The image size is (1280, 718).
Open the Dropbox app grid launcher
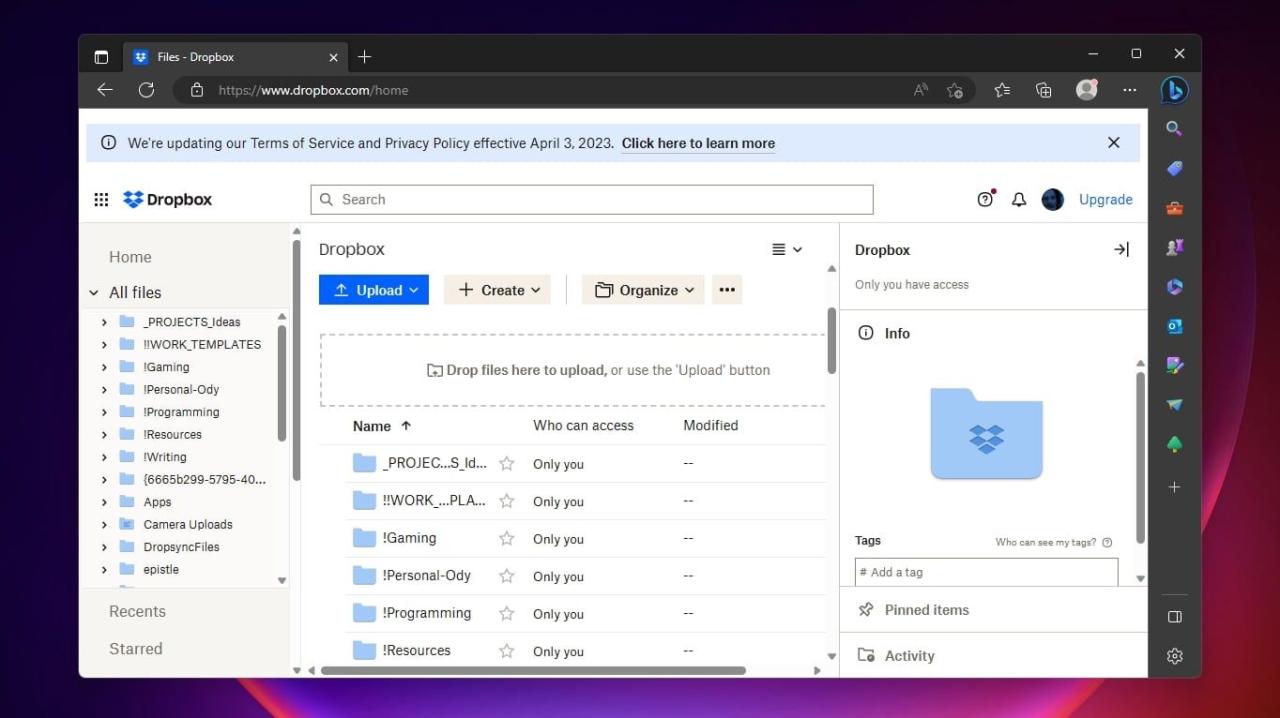101,199
